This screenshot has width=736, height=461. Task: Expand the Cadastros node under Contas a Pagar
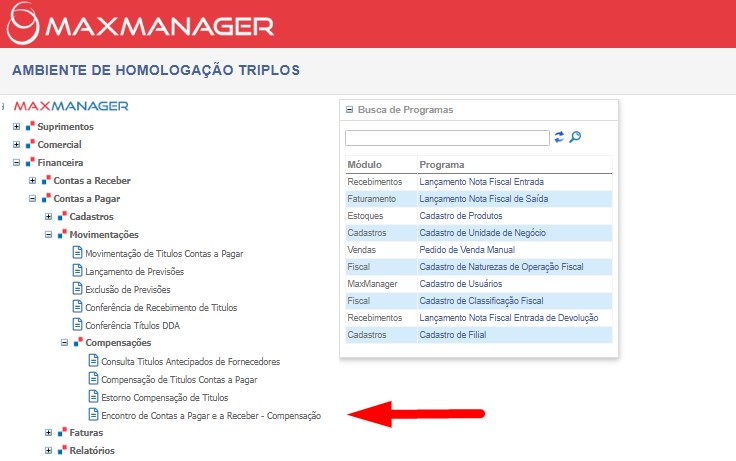(x=48, y=216)
